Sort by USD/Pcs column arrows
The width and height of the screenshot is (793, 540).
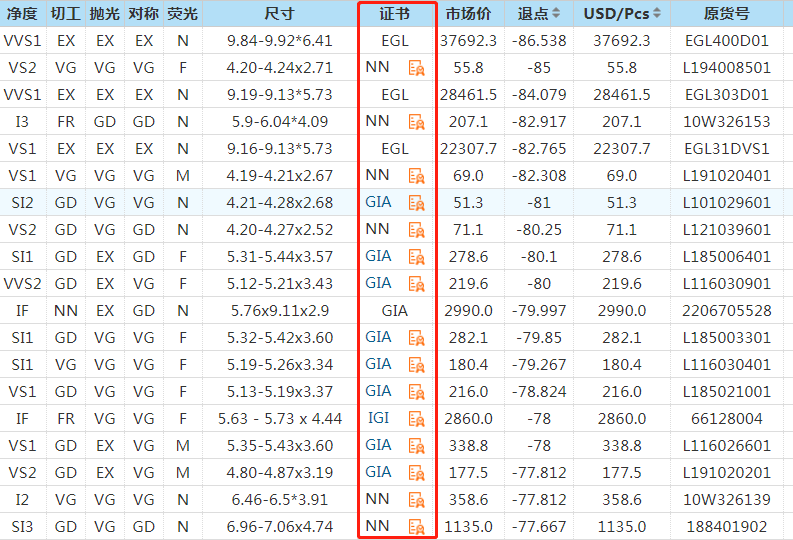click(656, 13)
